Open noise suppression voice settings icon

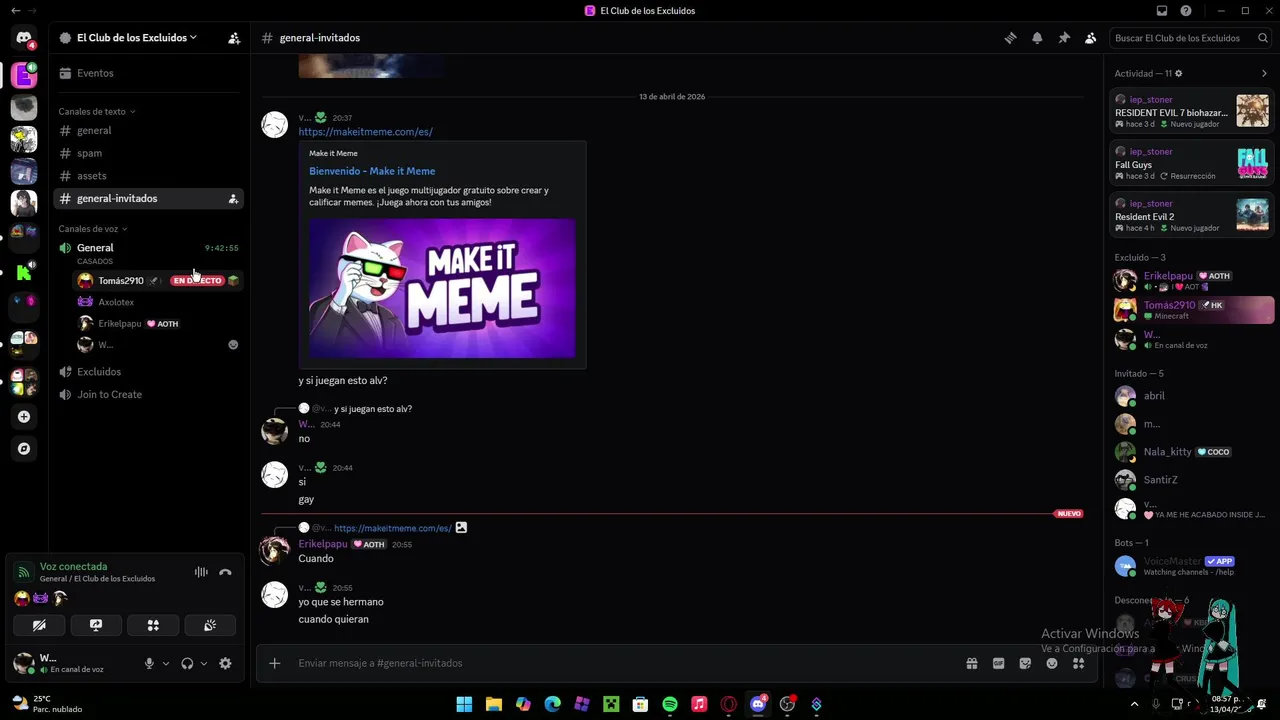point(201,572)
